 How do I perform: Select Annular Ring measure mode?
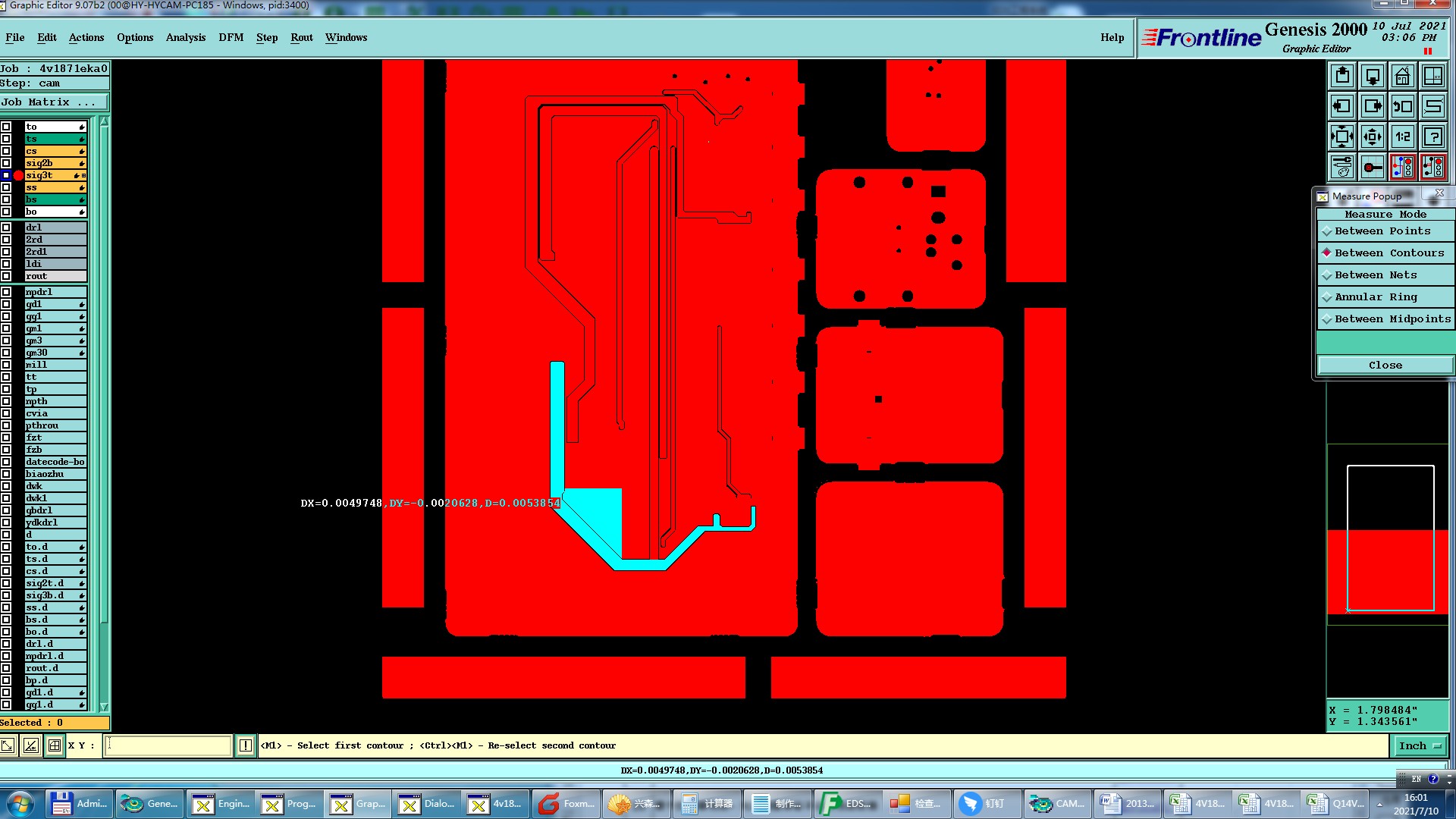[1385, 297]
